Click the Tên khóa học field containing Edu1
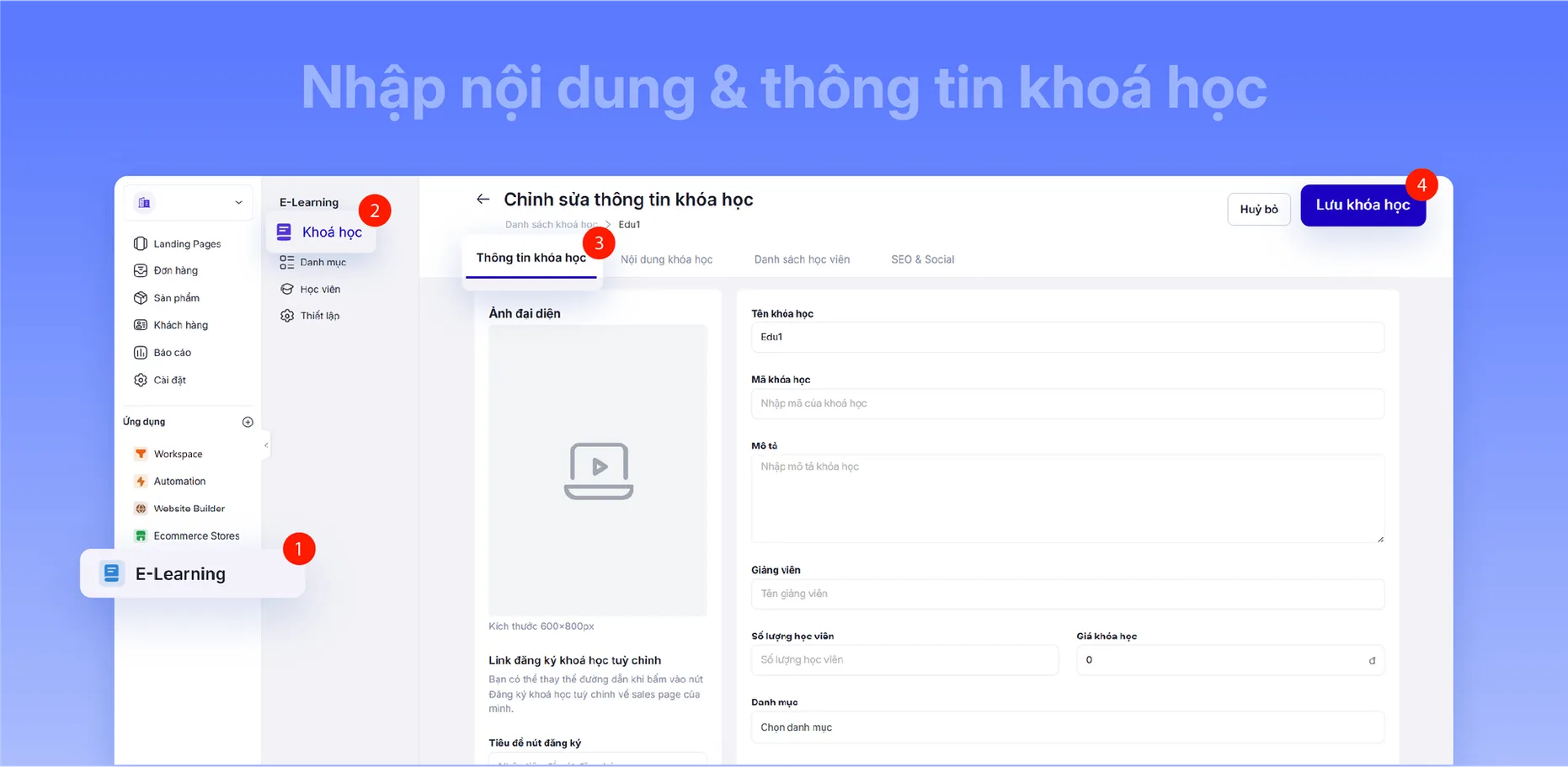Viewport: 1568px width, 767px height. [x=1067, y=337]
